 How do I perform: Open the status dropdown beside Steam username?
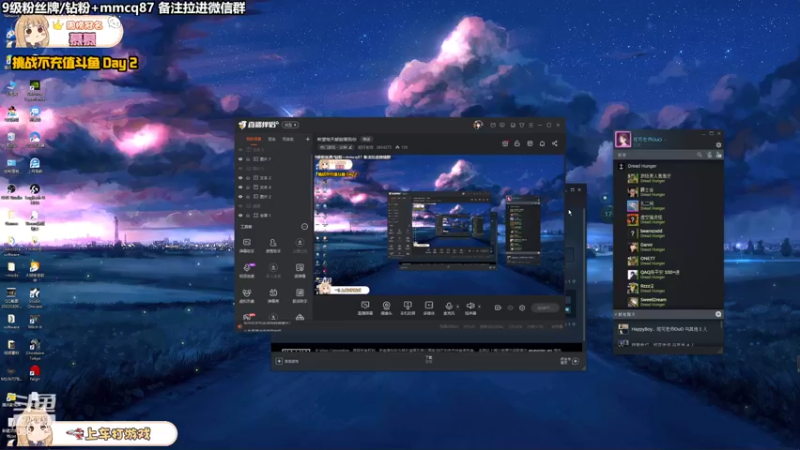pyautogui.click(x=665, y=139)
